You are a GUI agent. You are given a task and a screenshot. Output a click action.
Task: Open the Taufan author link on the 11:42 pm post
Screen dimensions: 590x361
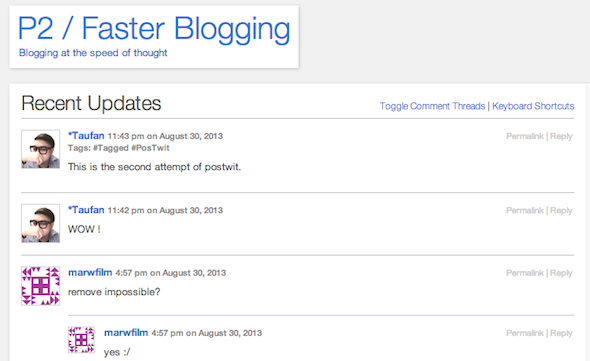point(86,210)
